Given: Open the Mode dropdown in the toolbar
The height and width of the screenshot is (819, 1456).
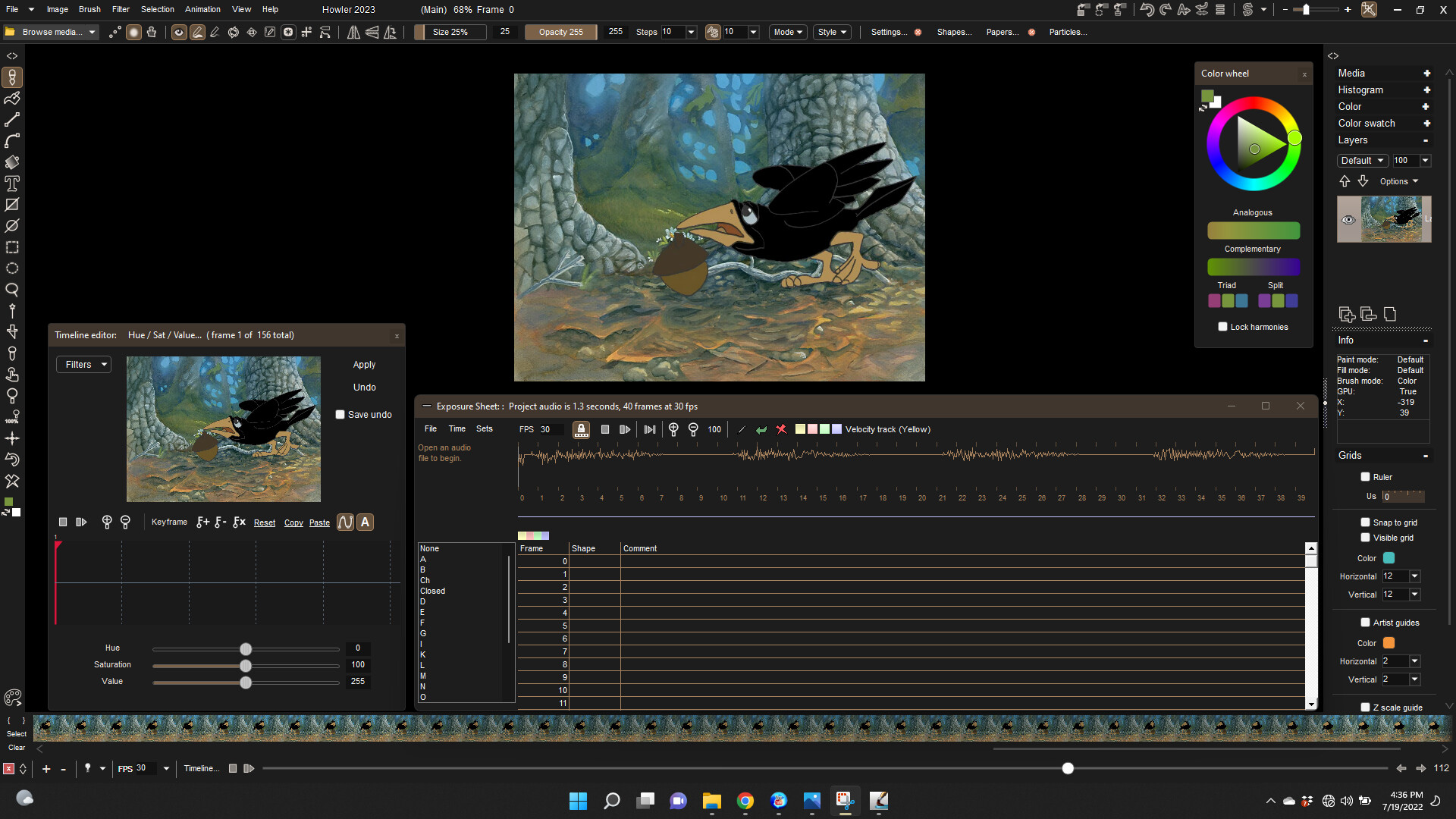Looking at the screenshot, I should (787, 32).
